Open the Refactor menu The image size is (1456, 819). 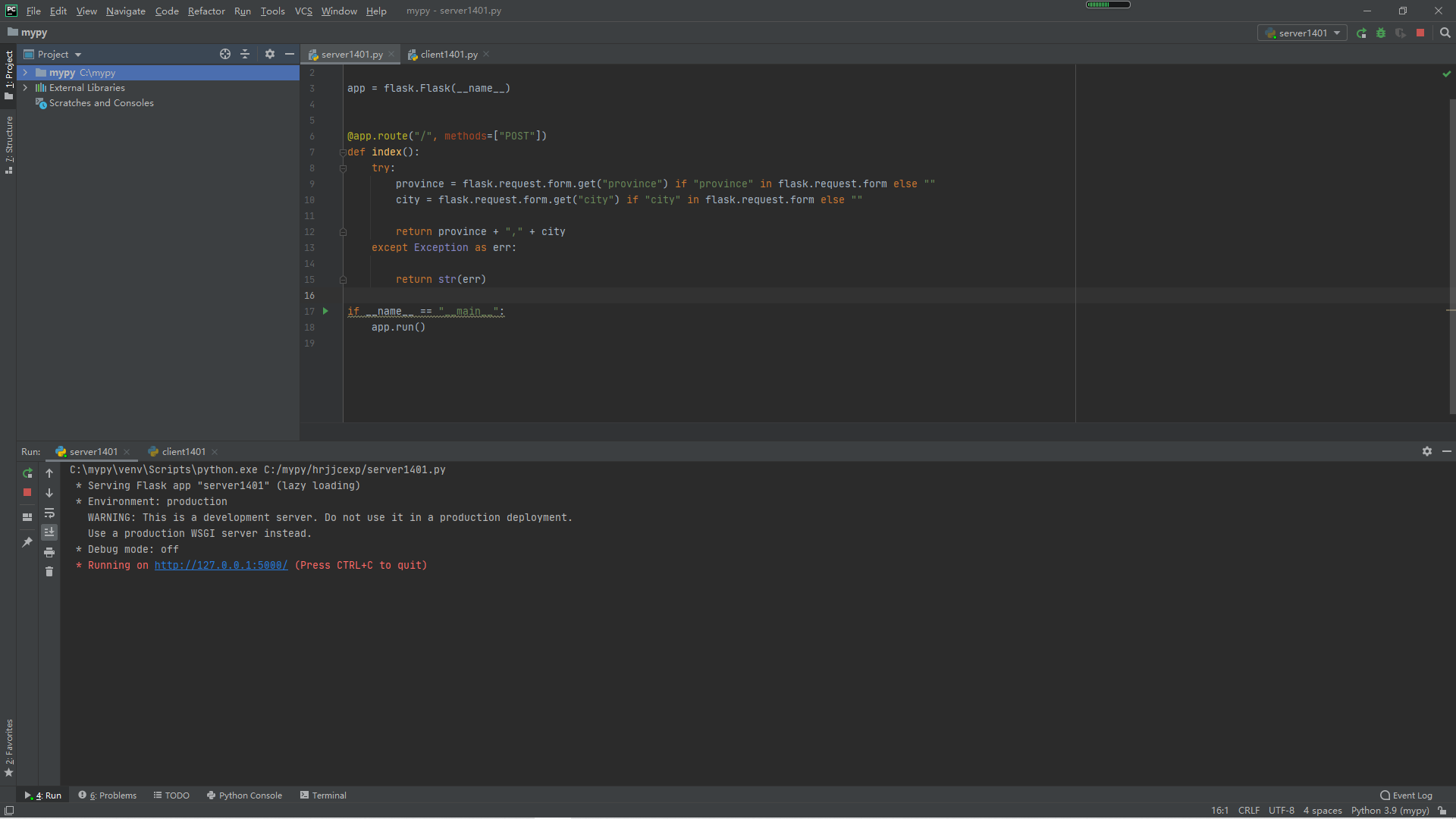206,11
